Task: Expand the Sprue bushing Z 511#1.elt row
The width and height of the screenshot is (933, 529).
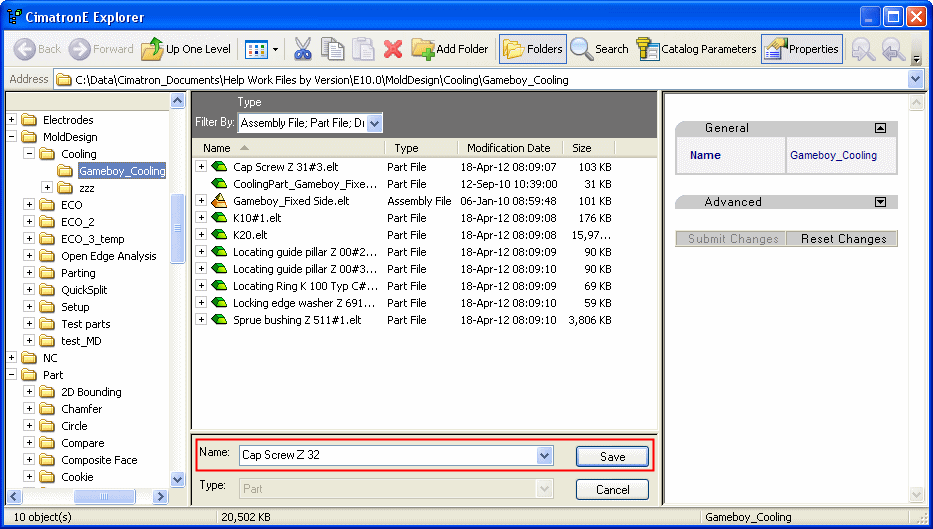Action: coord(201,320)
